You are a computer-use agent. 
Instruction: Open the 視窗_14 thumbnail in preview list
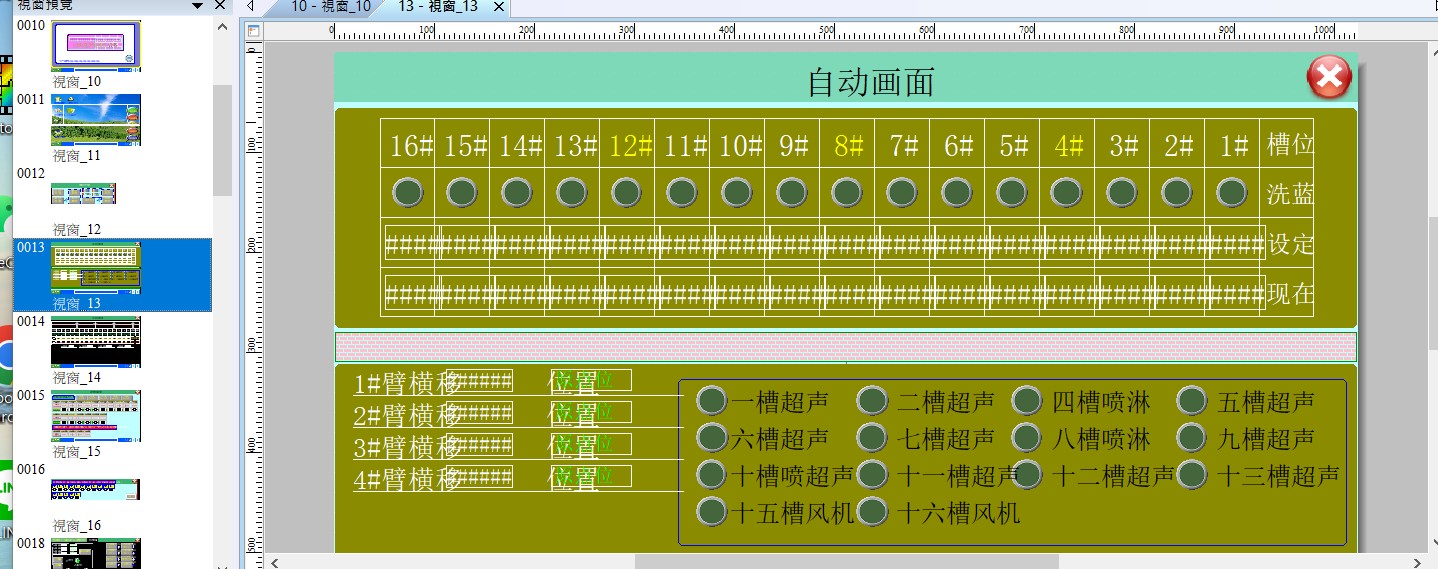pos(96,342)
